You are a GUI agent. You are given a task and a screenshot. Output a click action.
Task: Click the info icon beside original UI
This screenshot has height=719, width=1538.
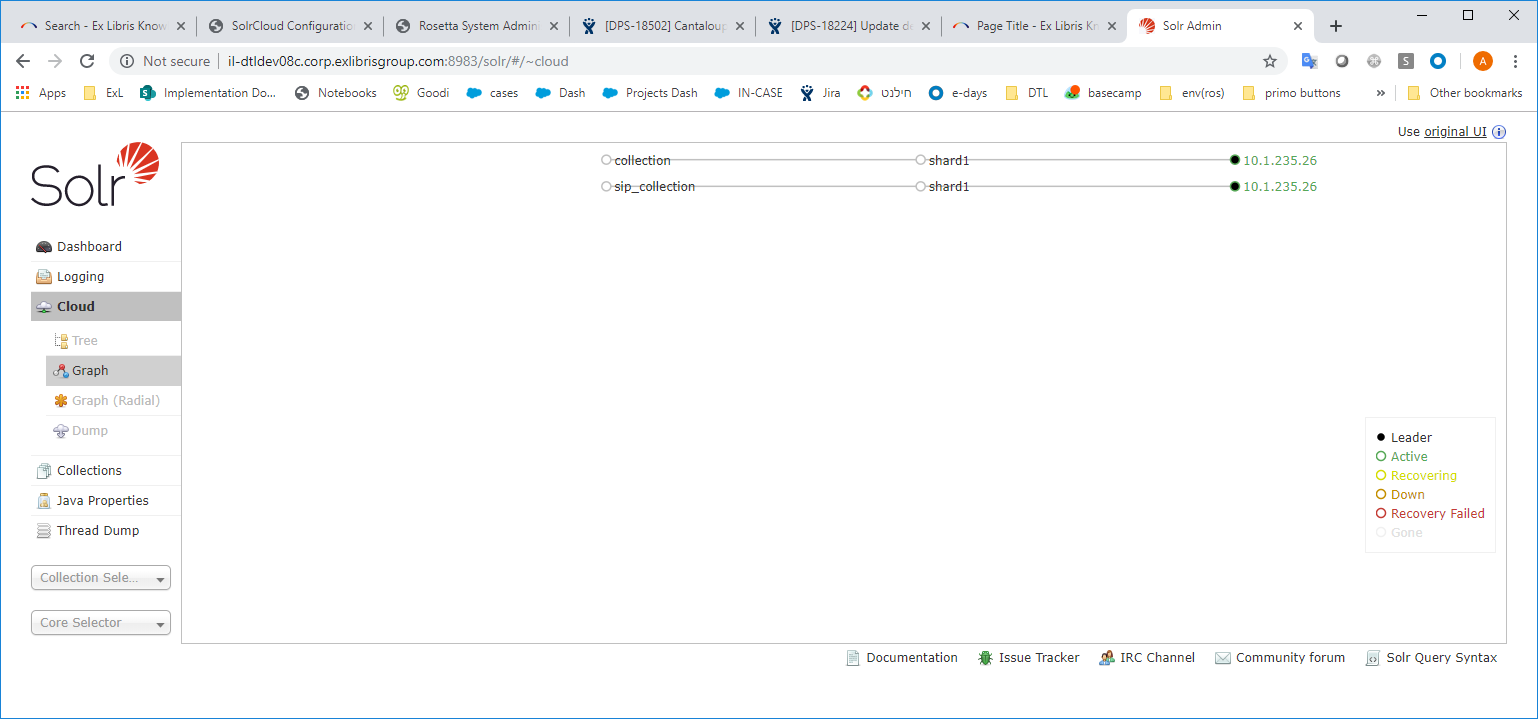coord(1499,132)
